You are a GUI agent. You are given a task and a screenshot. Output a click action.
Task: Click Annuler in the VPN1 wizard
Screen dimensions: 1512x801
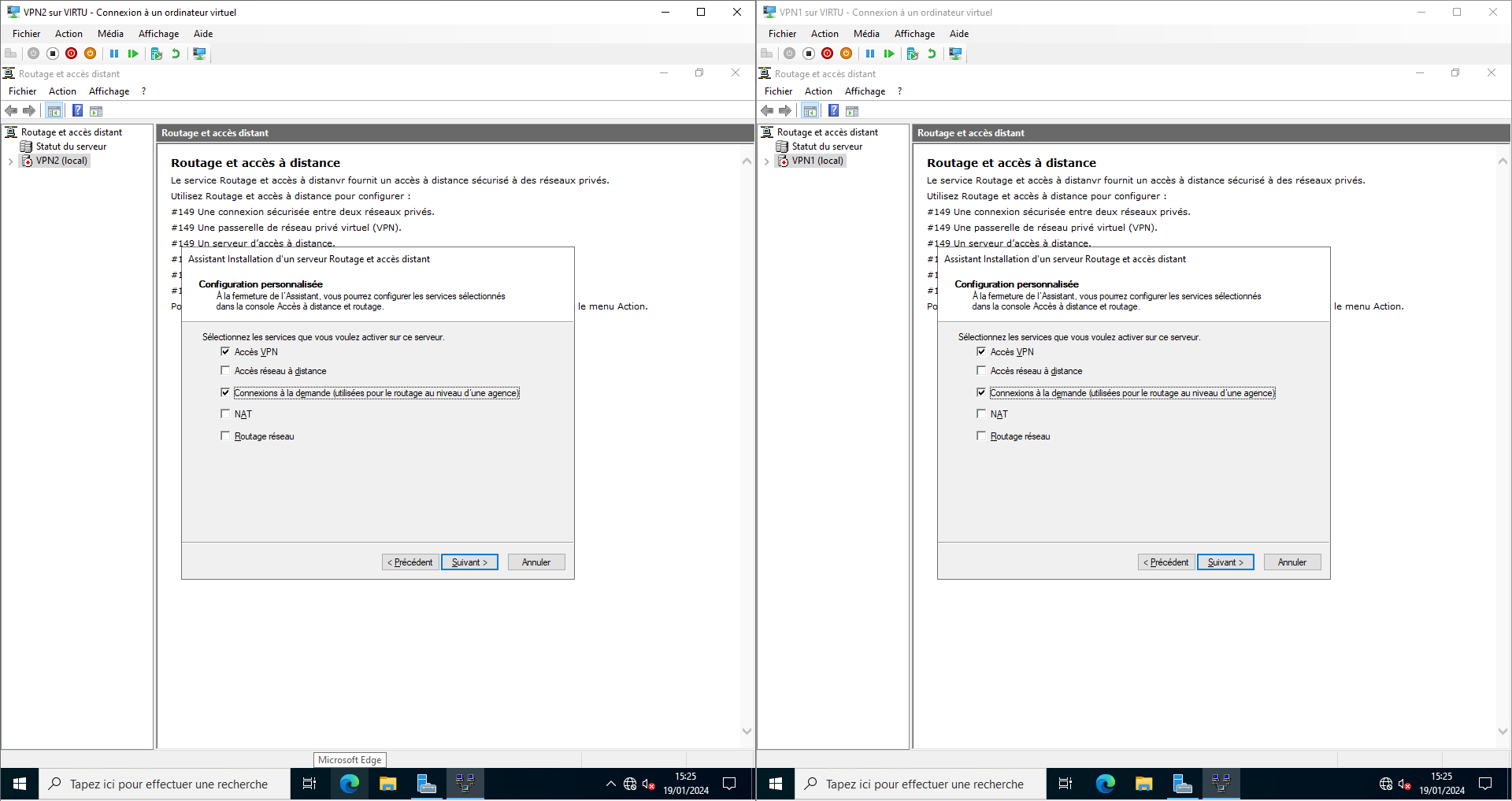(1291, 562)
